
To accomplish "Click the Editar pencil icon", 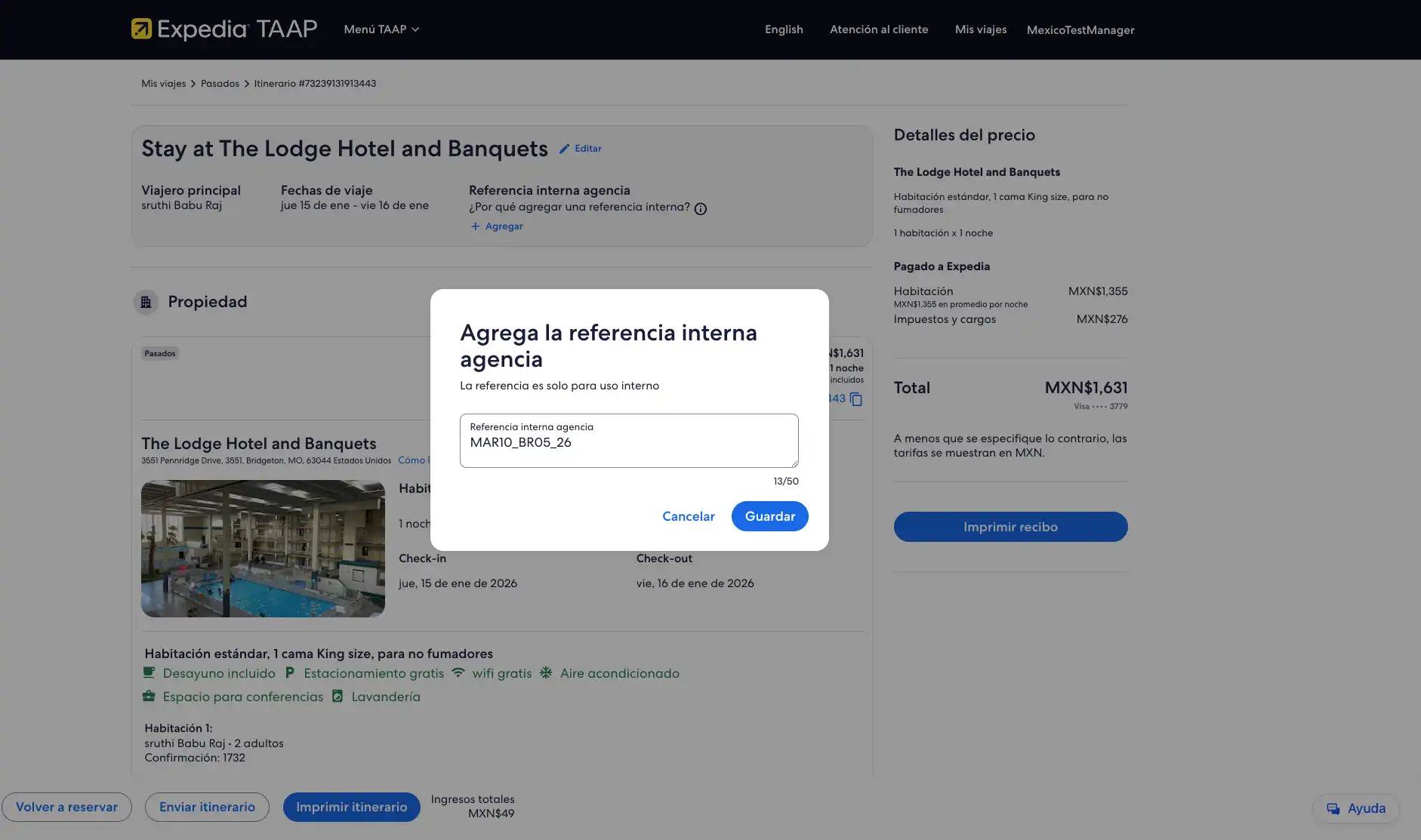I will point(564,149).
